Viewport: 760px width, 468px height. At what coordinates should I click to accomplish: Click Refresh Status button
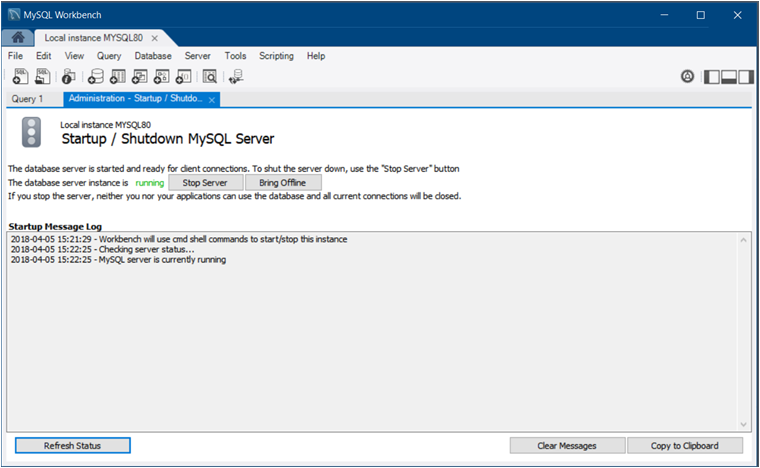73,446
